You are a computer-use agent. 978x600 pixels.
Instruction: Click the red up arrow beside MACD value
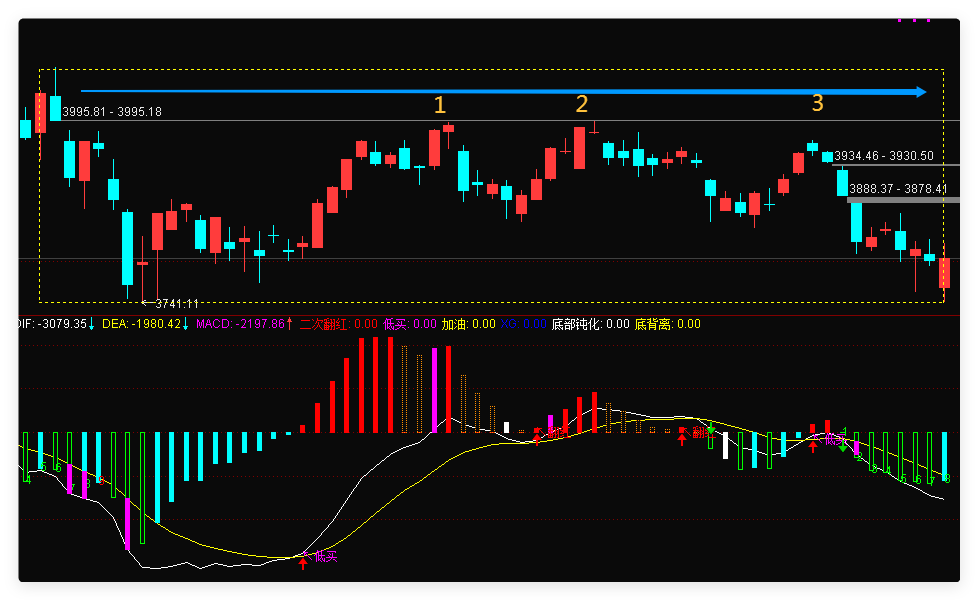click(x=289, y=324)
